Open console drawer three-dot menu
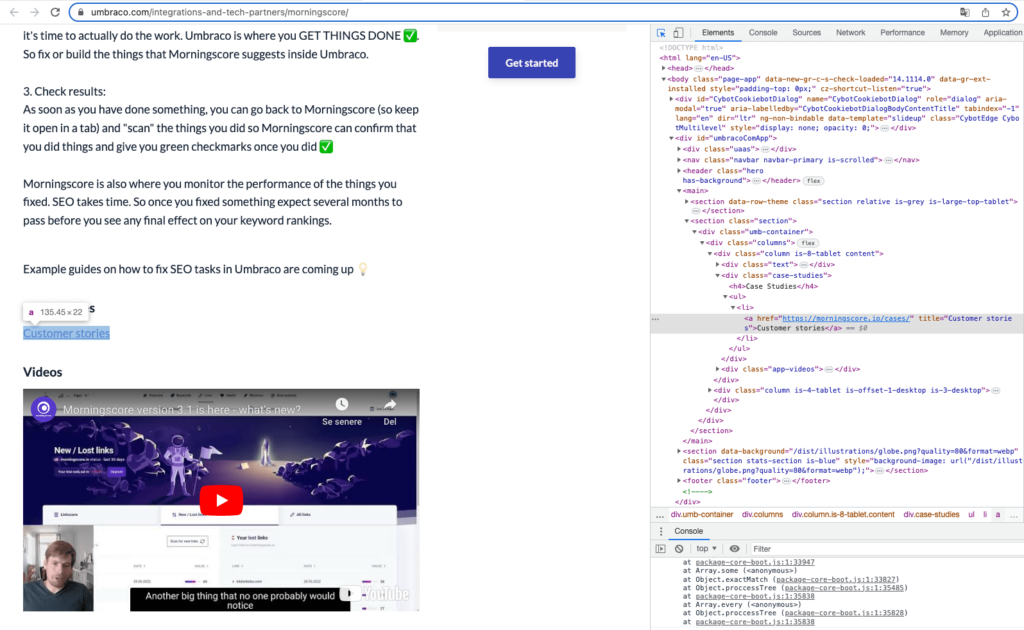Image resolution: width=1024 pixels, height=630 pixels. coord(660,531)
